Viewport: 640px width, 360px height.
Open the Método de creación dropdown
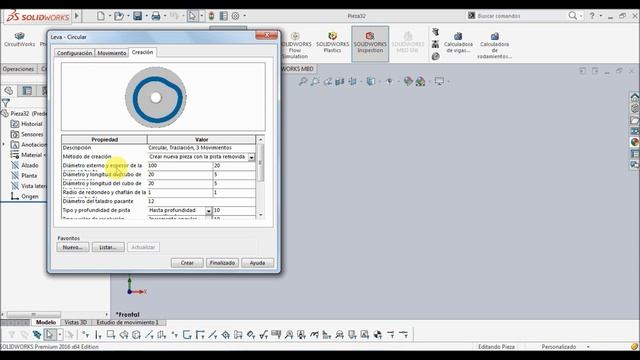[251, 157]
